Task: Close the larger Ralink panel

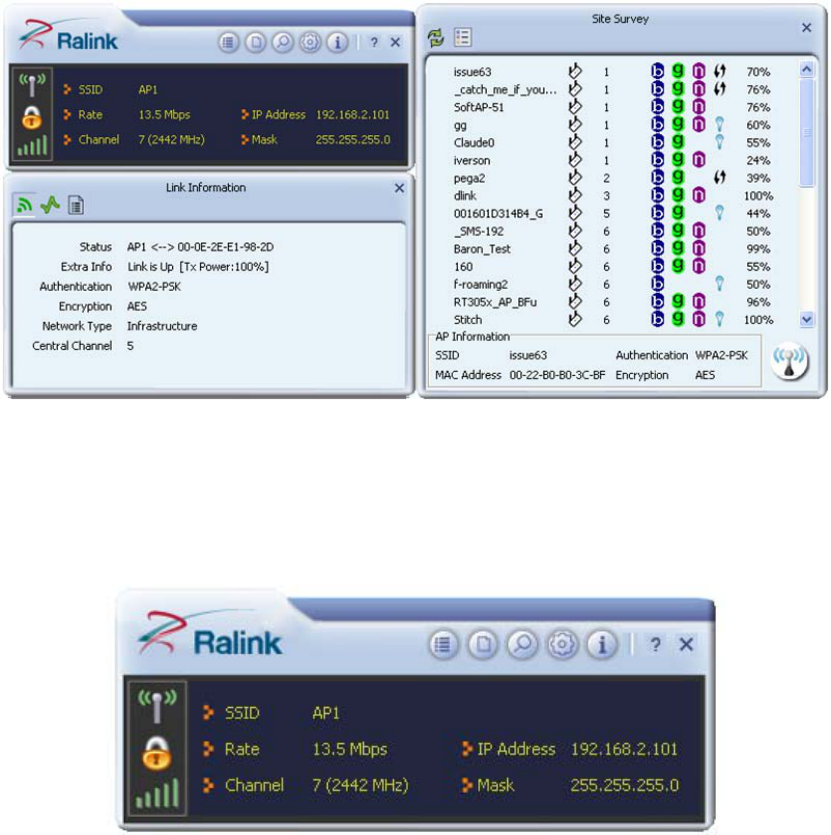Action: pos(686,645)
